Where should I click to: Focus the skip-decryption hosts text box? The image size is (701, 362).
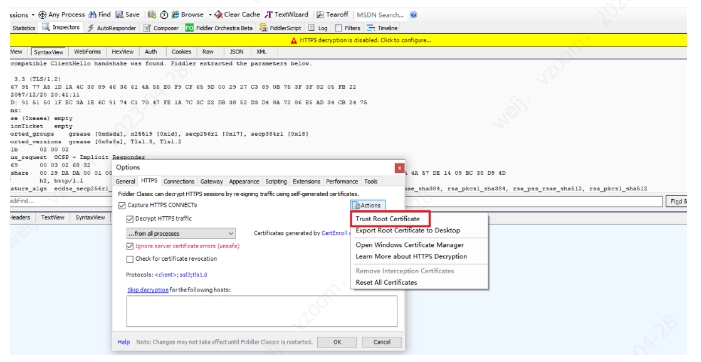coord(262,311)
